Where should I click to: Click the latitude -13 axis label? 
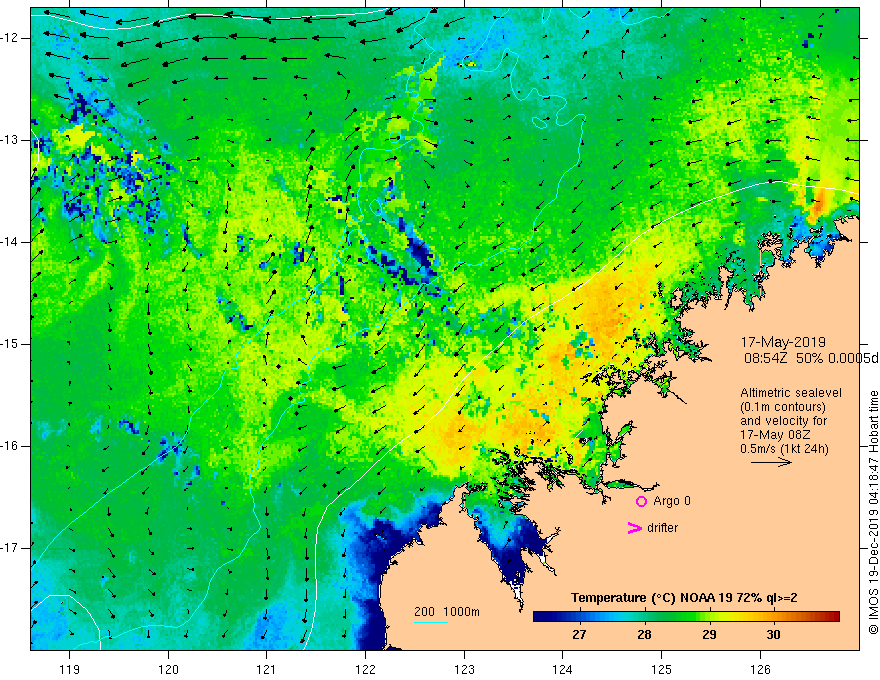[x=10, y=140]
